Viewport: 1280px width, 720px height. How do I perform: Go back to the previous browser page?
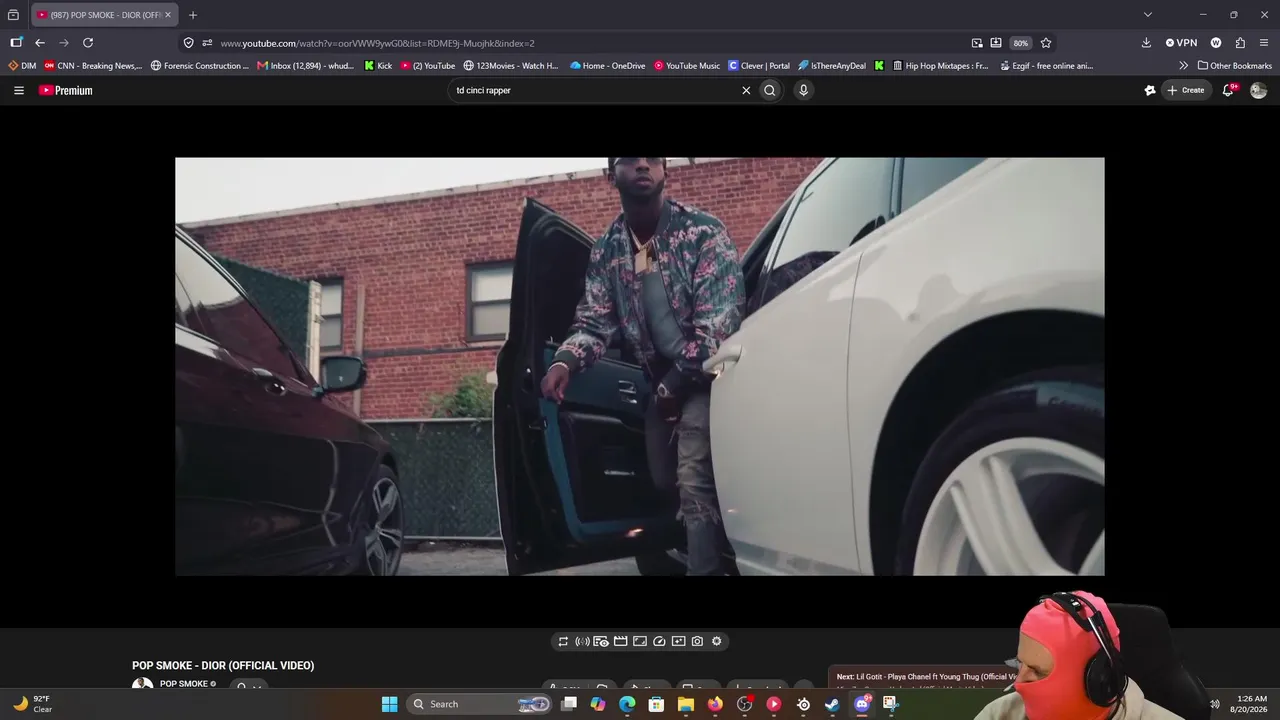pyautogui.click(x=40, y=43)
